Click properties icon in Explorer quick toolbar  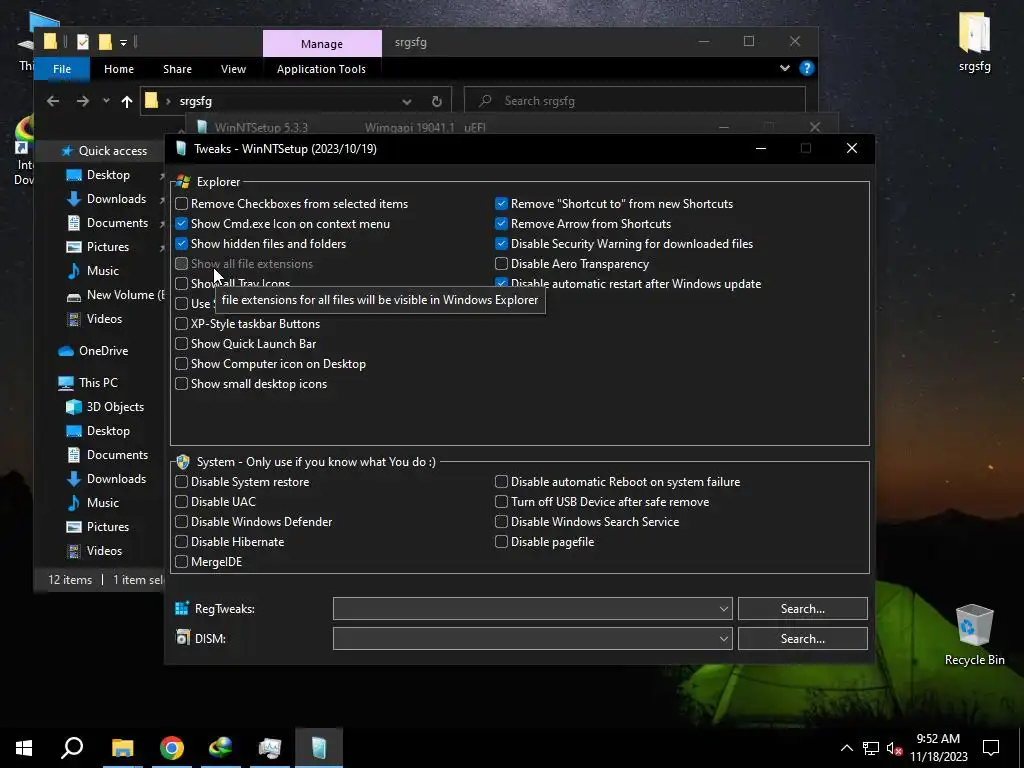83,42
